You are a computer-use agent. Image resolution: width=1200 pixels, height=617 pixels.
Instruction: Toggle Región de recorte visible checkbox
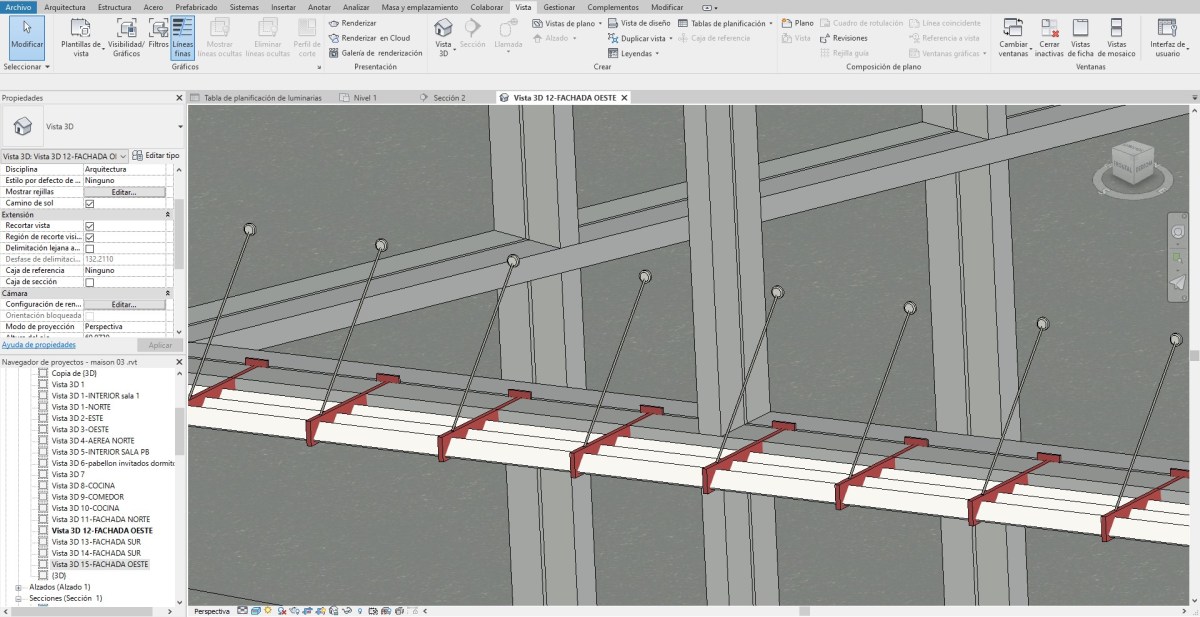point(89,237)
